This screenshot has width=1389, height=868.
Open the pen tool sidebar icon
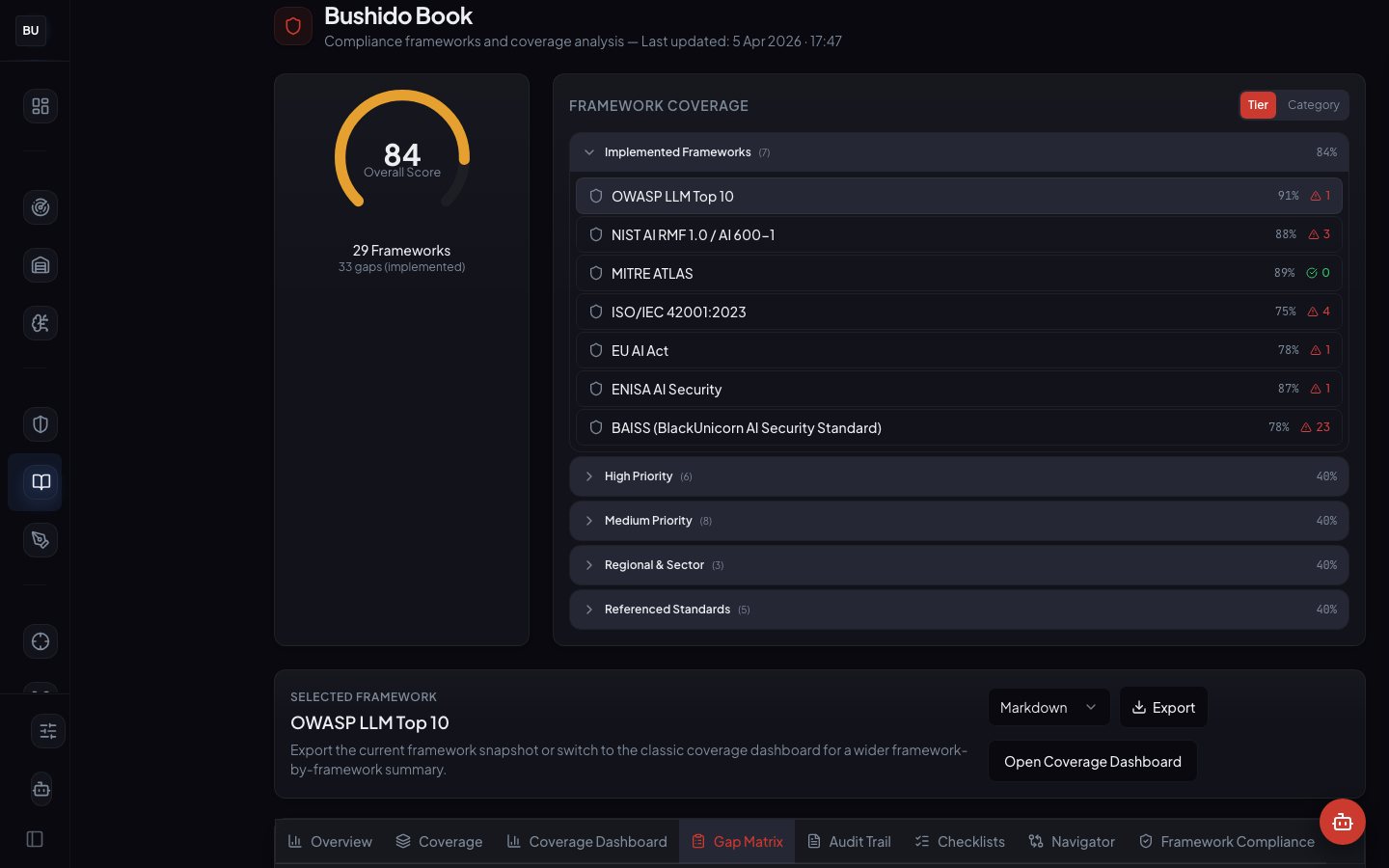pyautogui.click(x=41, y=540)
